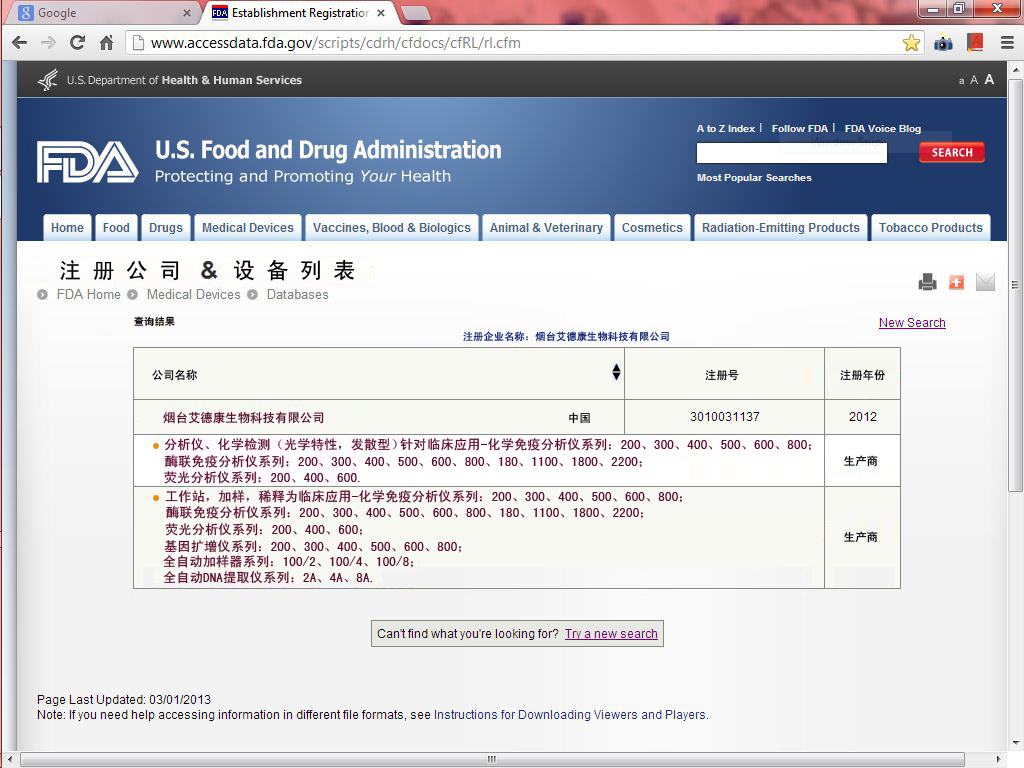
Task: Open the Home navigation tab
Action: (67, 228)
